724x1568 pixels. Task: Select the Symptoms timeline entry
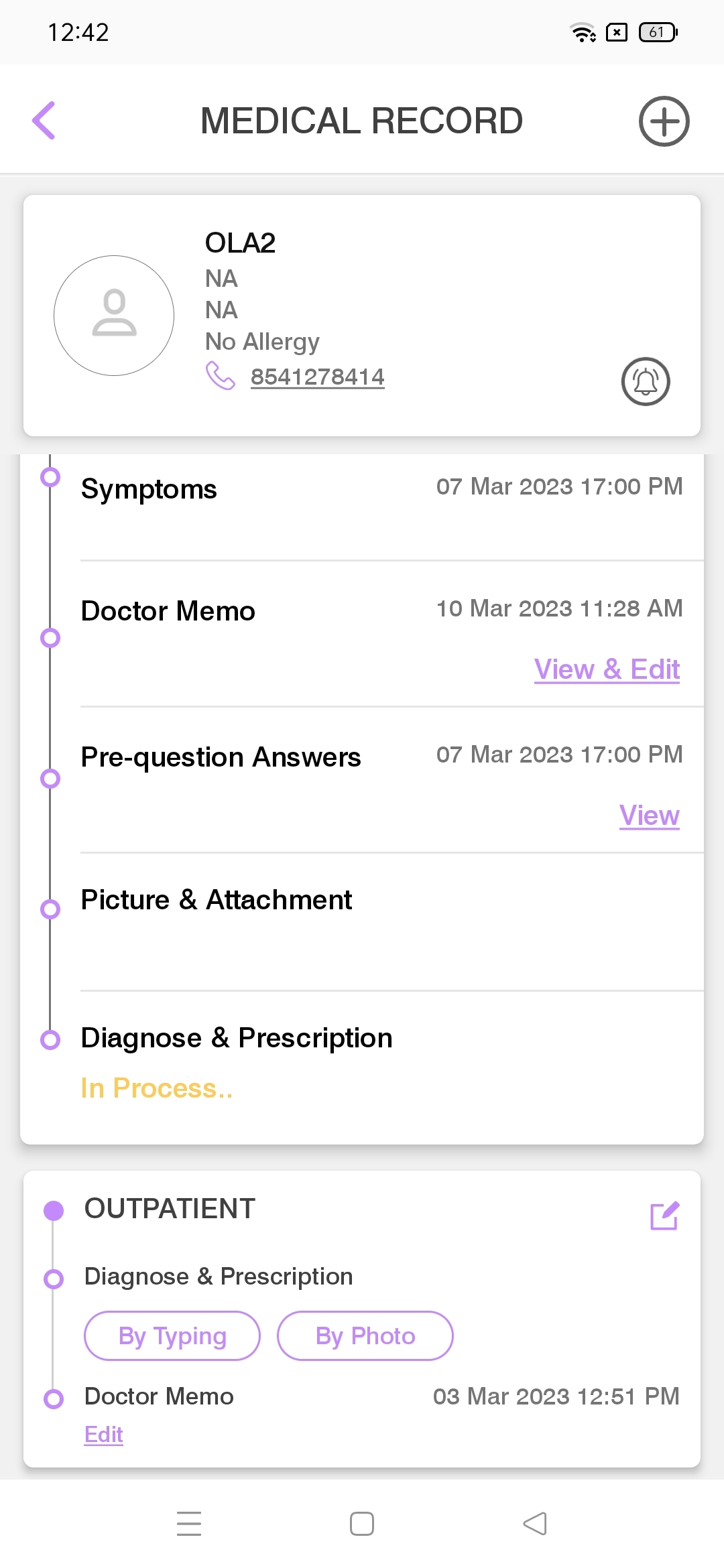click(x=149, y=489)
